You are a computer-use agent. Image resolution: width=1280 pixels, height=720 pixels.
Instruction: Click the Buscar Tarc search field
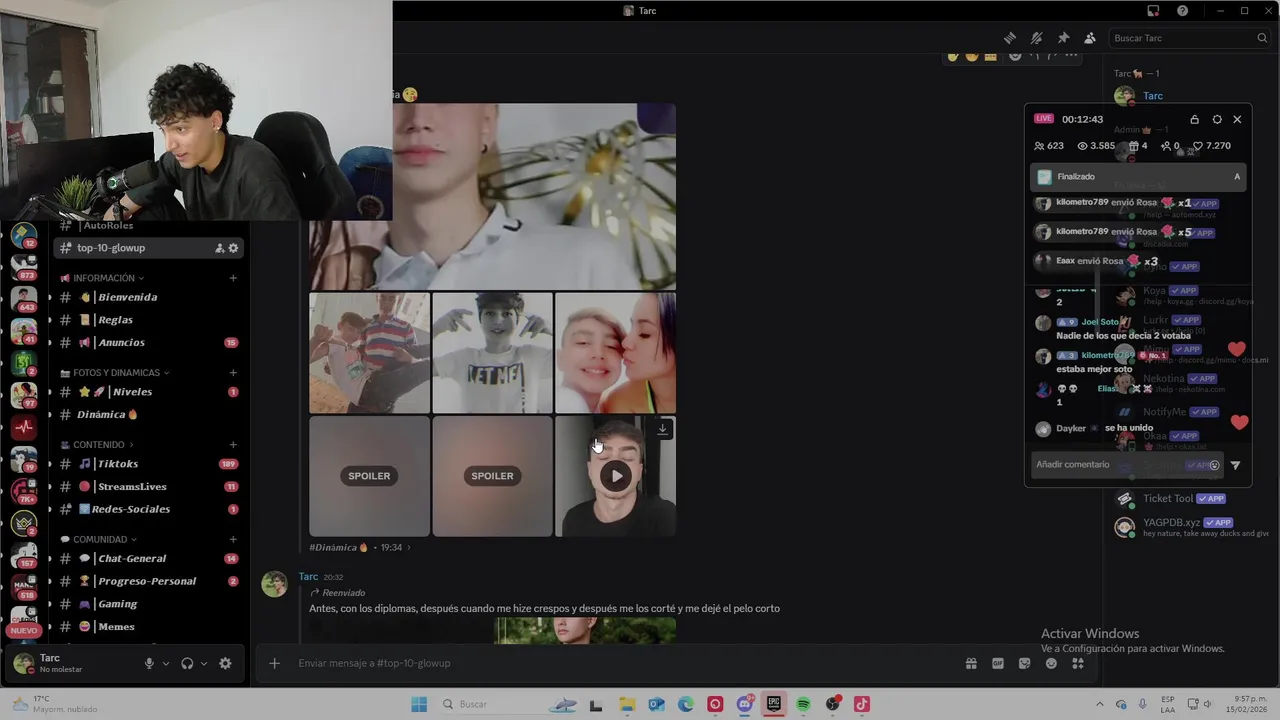(x=1190, y=38)
